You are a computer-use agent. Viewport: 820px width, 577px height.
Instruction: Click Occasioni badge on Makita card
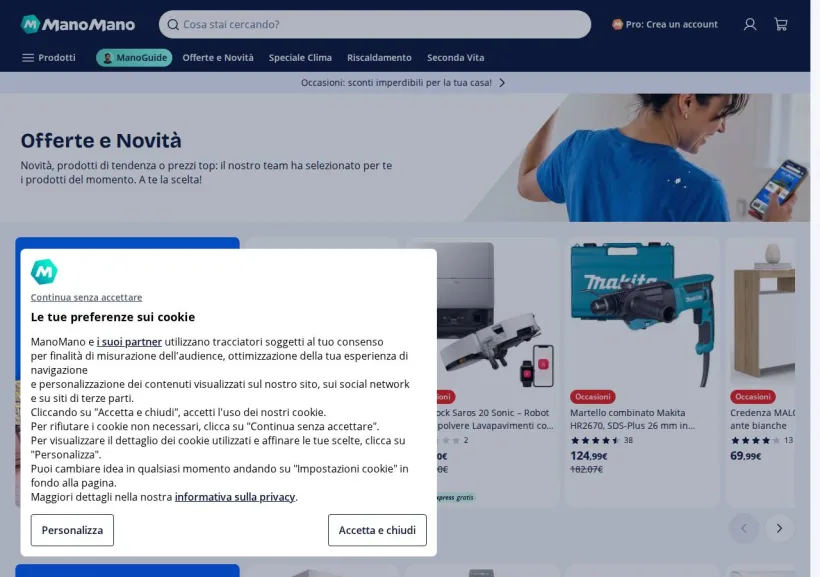pos(593,397)
